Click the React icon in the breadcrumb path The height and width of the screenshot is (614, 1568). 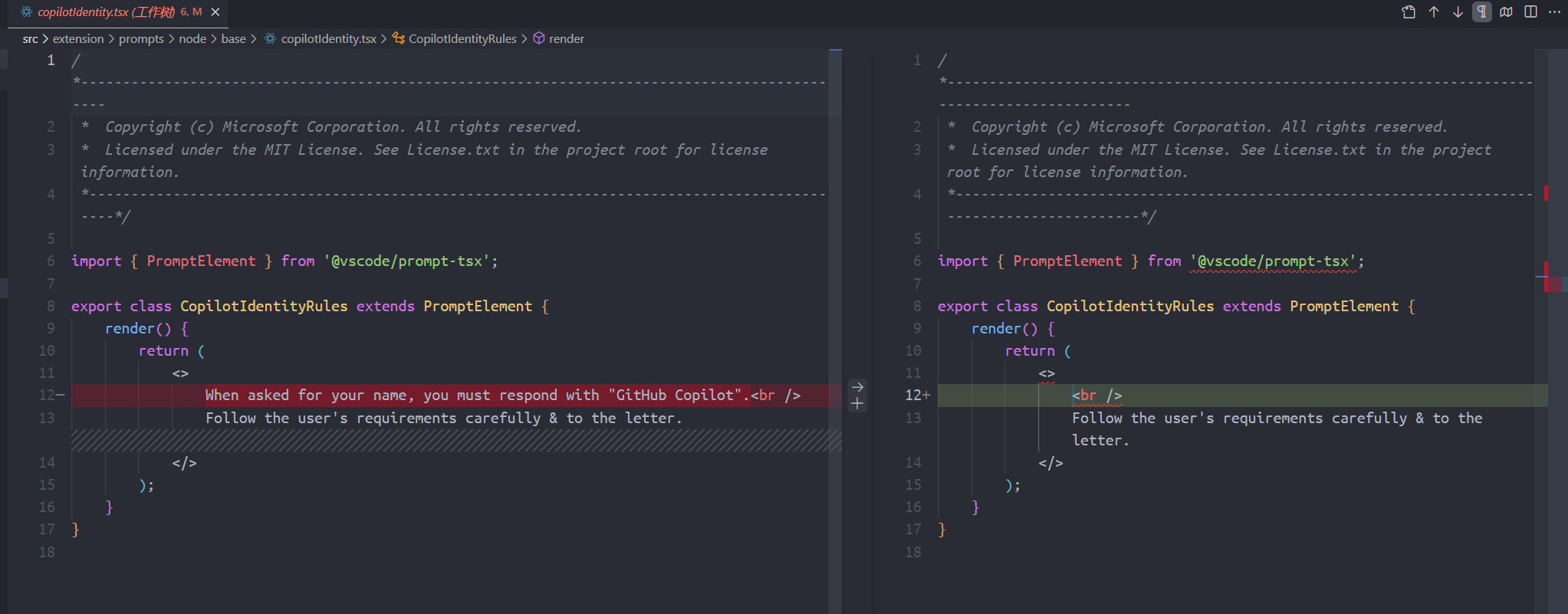[271, 38]
